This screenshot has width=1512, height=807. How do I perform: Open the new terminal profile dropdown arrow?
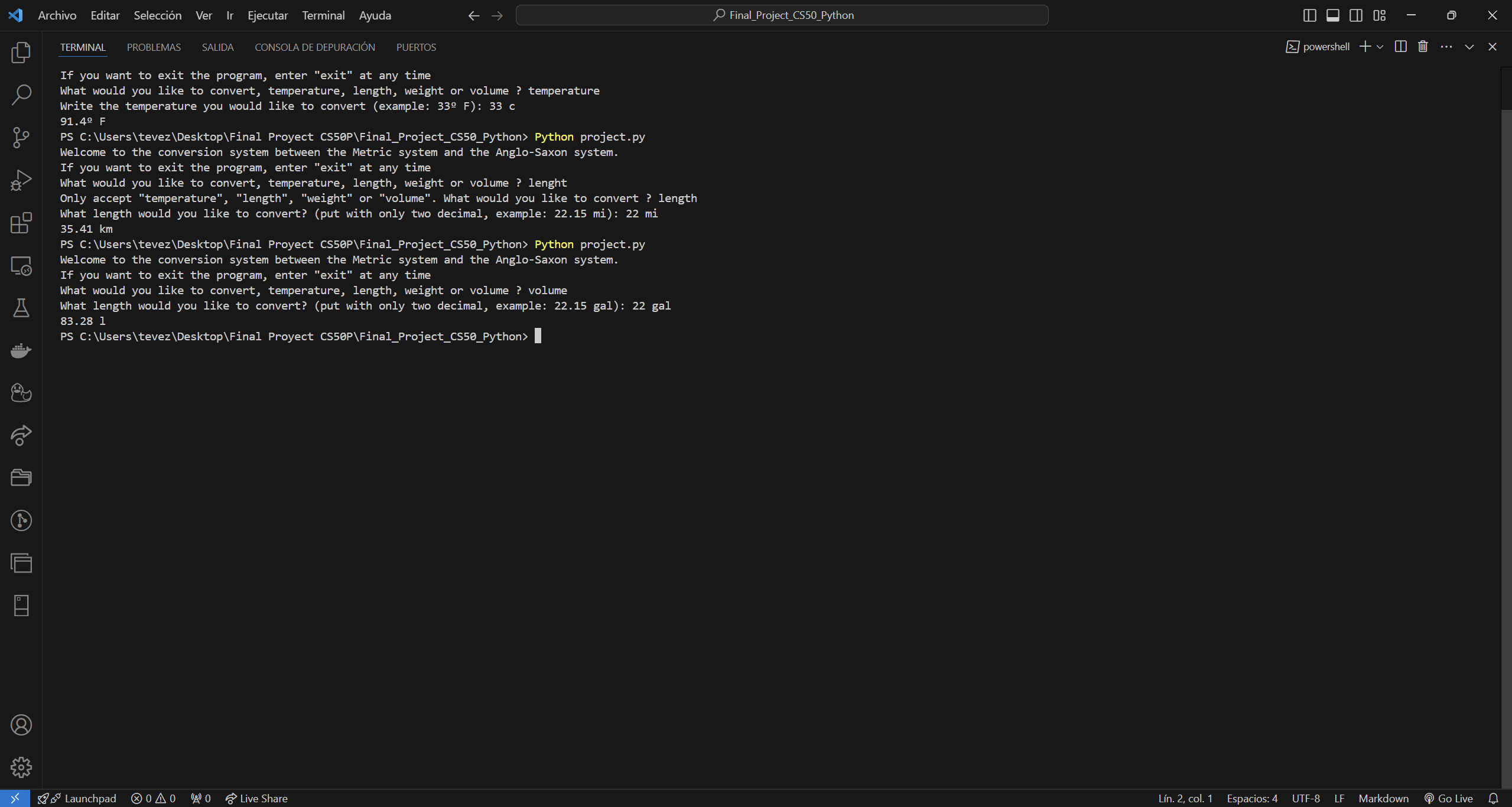tap(1380, 47)
